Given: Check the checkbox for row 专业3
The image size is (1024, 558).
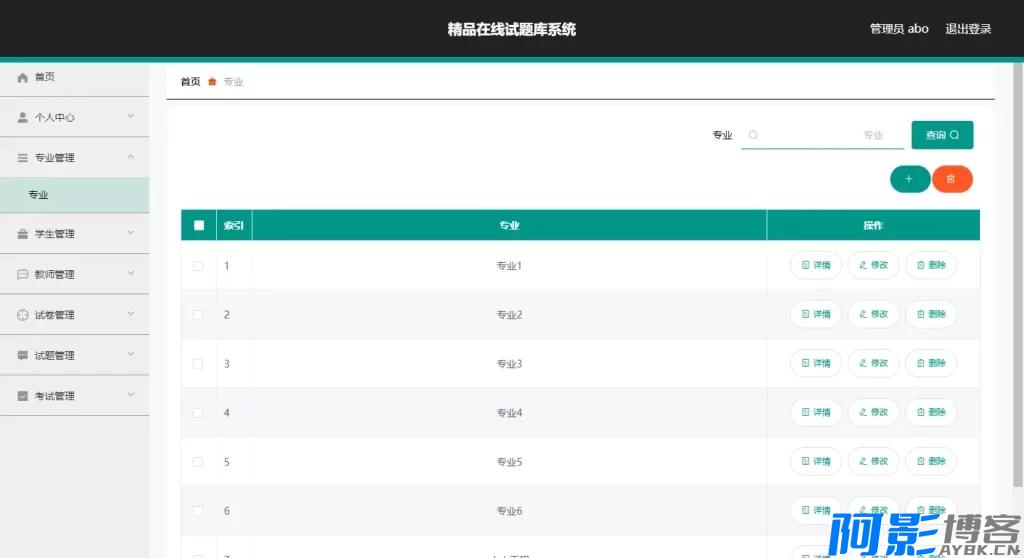Looking at the screenshot, I should point(198,364).
